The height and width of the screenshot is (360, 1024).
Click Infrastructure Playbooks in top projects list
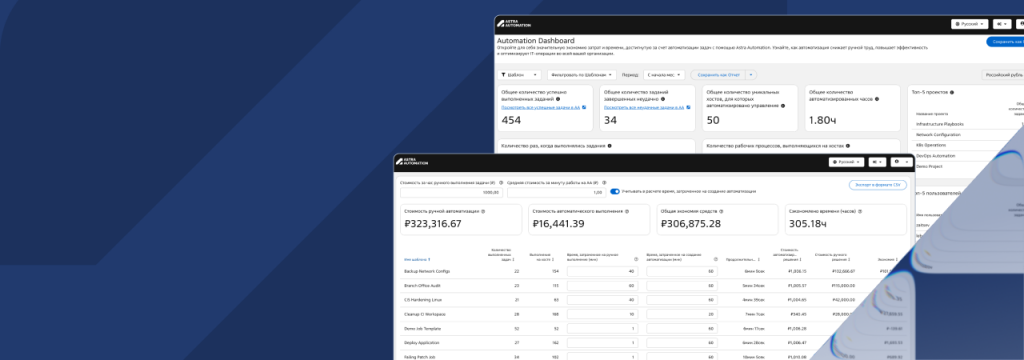pyautogui.click(x=939, y=123)
